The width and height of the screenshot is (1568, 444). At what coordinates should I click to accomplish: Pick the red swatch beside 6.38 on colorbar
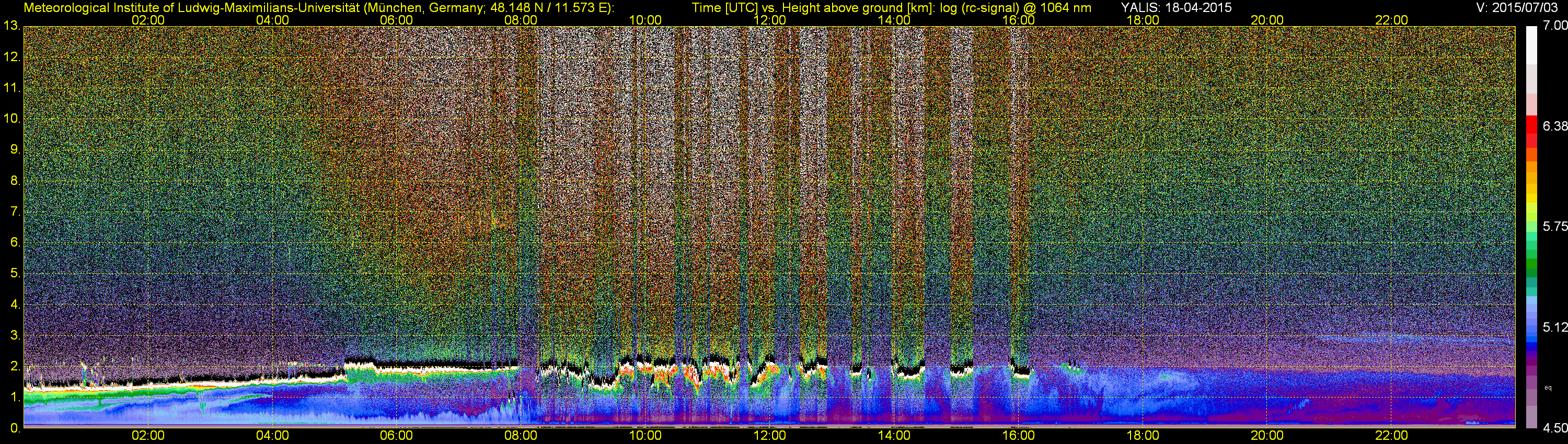pos(1532,126)
